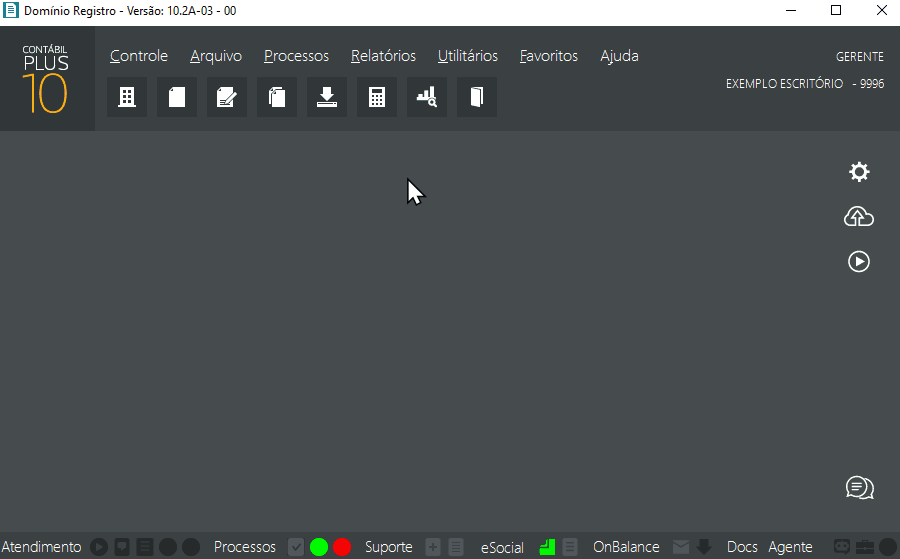900x559 pixels.
Task: Click the book toolbar icon
Action: pyautogui.click(x=476, y=97)
